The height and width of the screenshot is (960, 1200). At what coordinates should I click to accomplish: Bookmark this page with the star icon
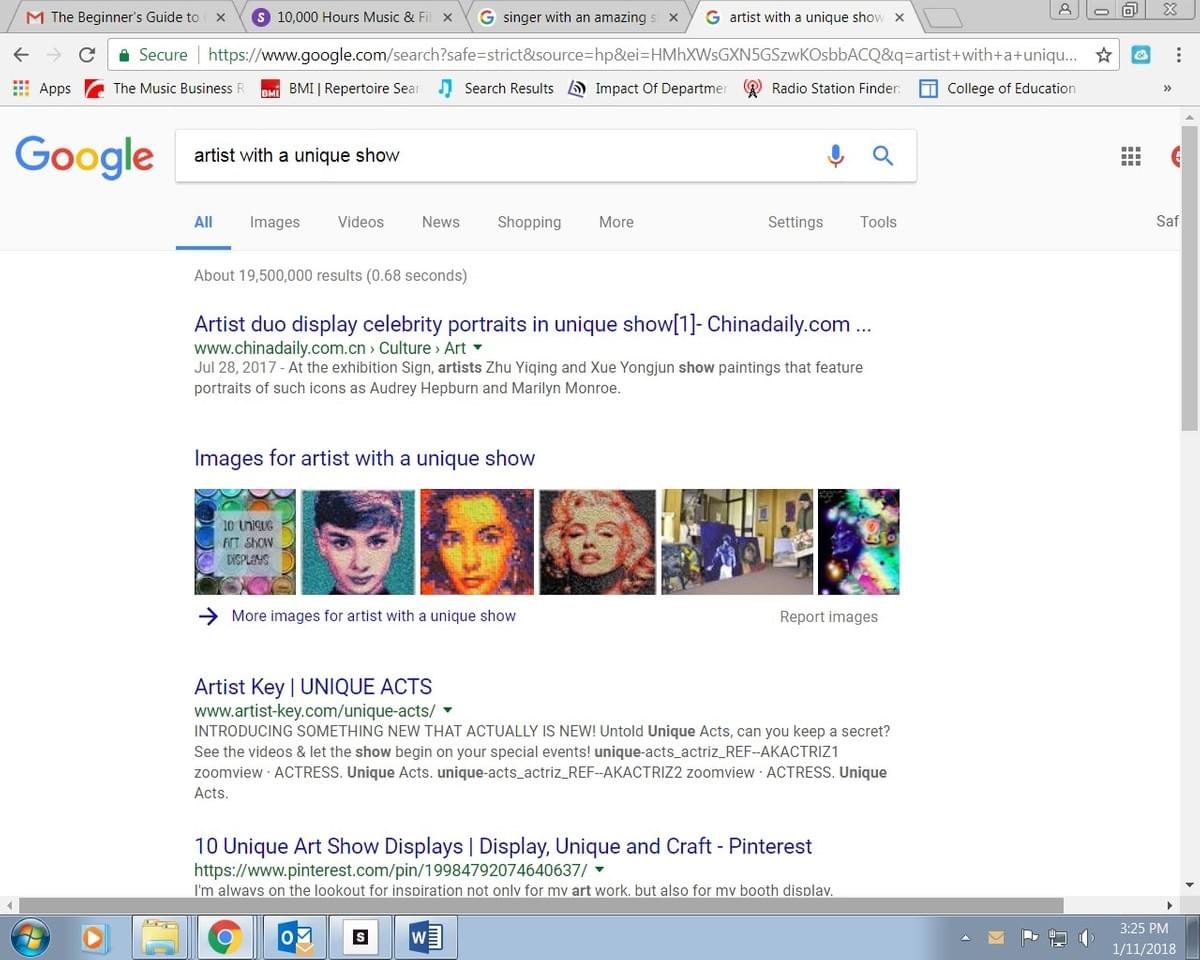click(1104, 55)
